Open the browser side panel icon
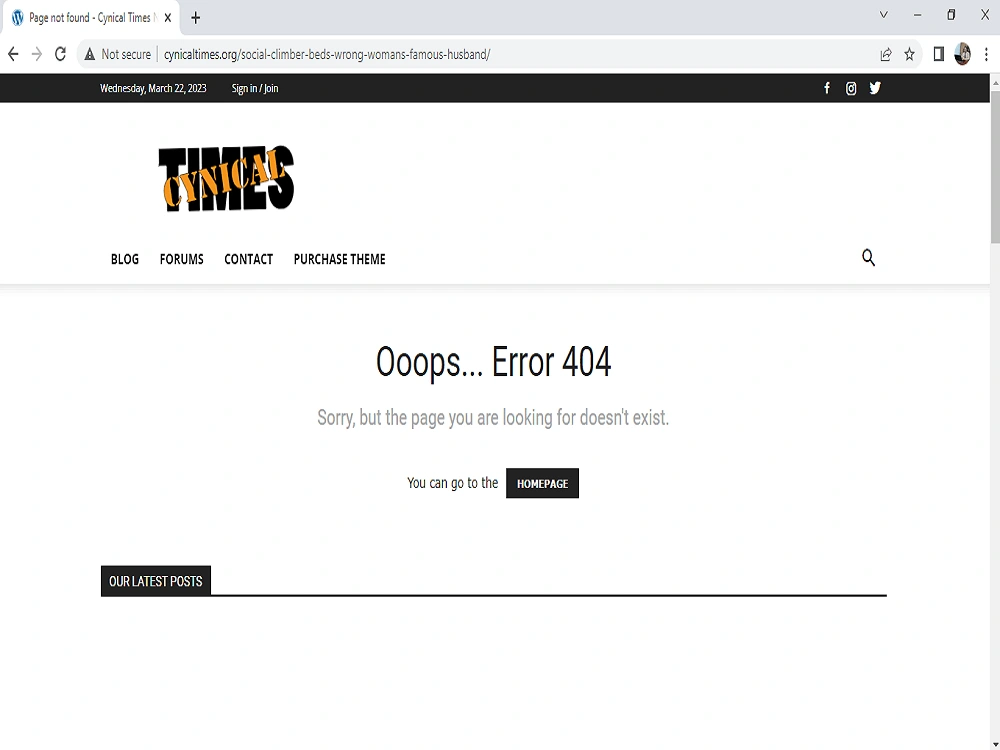The image size is (1000, 750). click(938, 54)
